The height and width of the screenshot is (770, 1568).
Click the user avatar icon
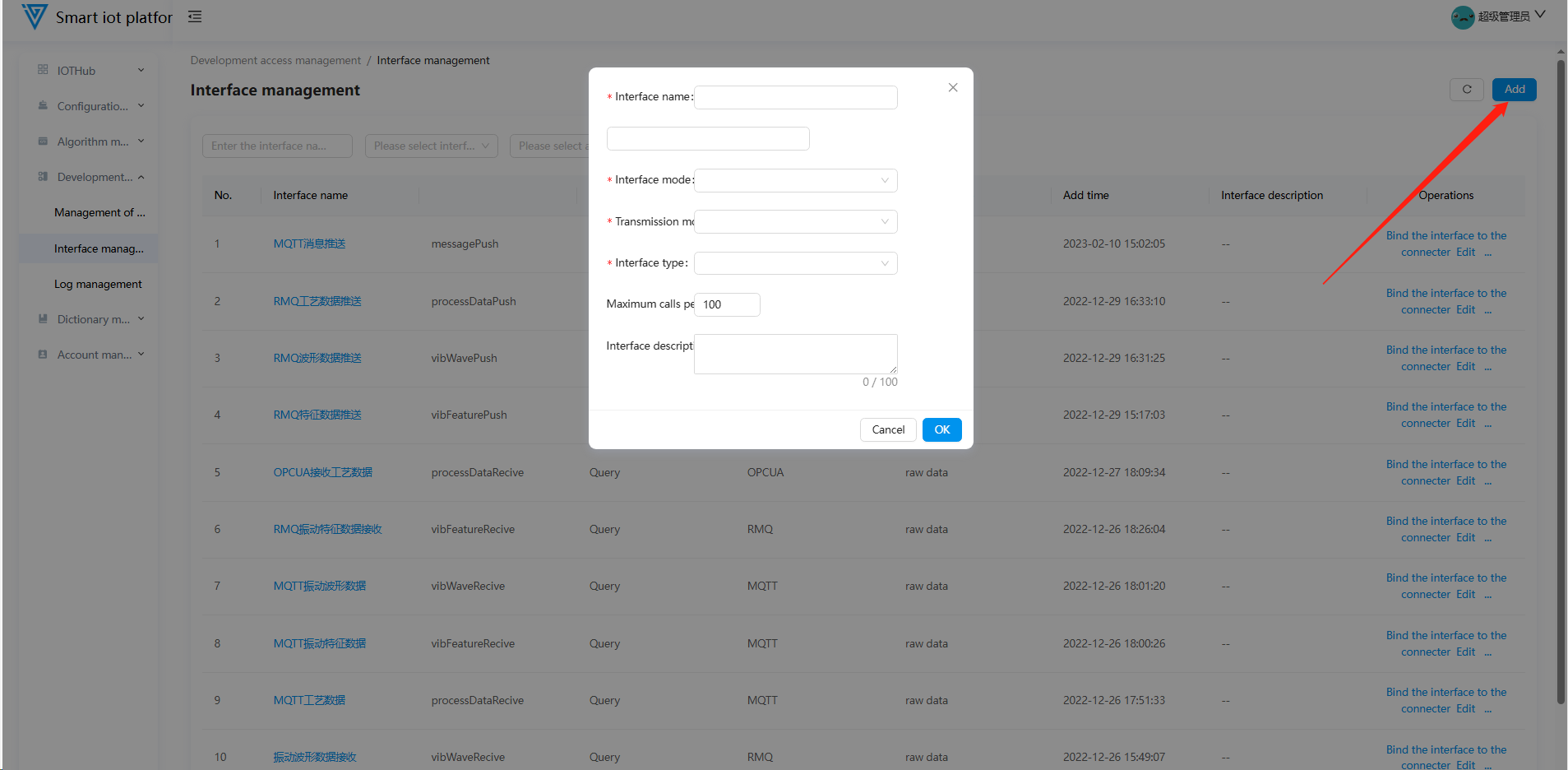point(1462,16)
